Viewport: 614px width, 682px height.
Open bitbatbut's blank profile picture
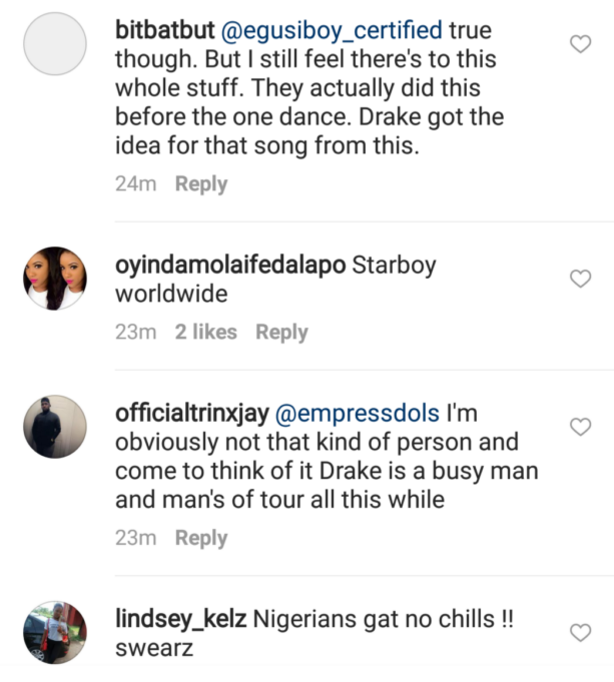point(55,43)
